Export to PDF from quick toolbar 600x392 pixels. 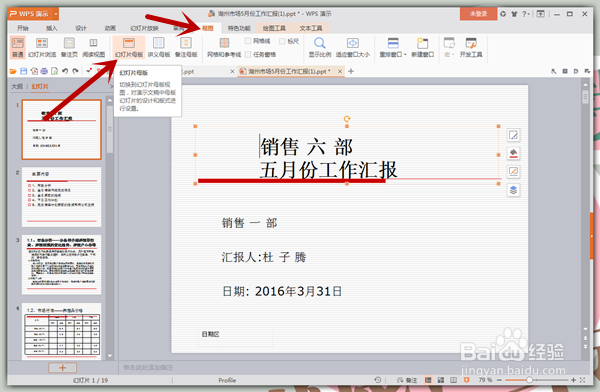coord(34,71)
